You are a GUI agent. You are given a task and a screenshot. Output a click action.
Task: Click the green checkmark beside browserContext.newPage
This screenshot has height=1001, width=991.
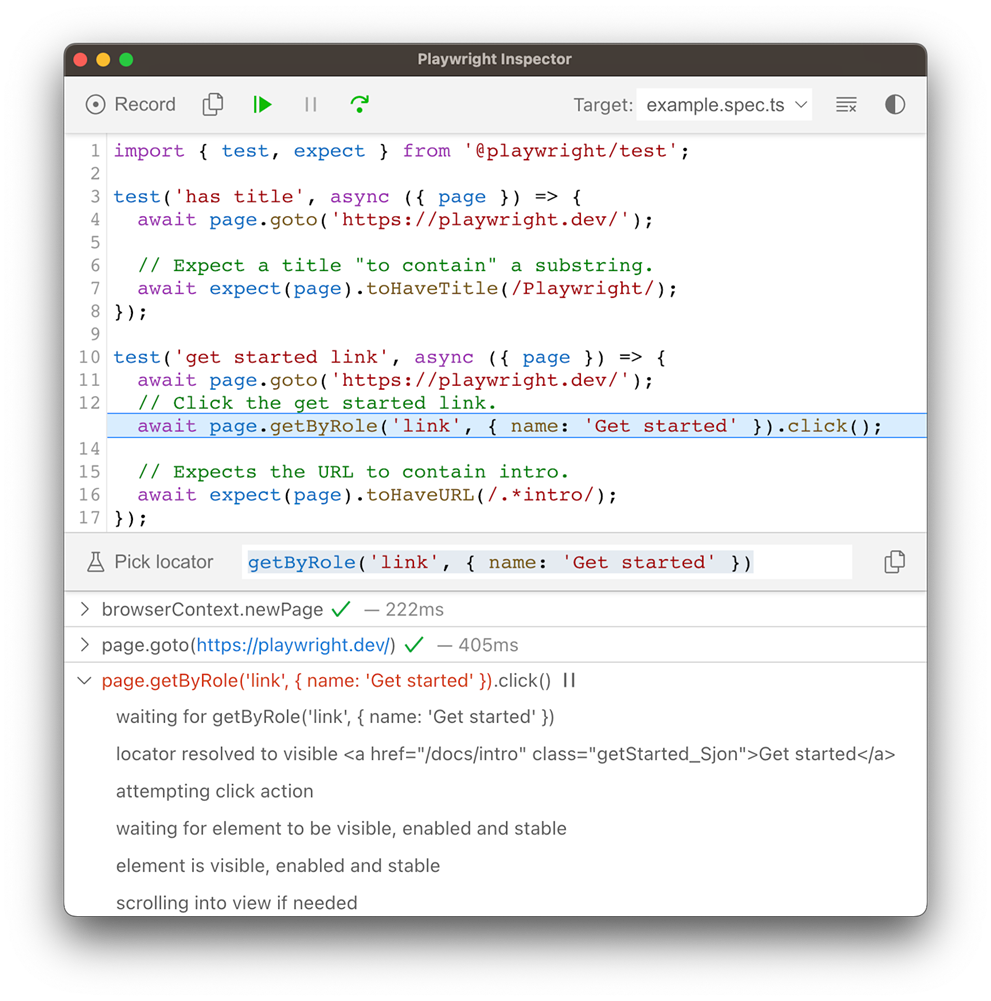[342, 609]
